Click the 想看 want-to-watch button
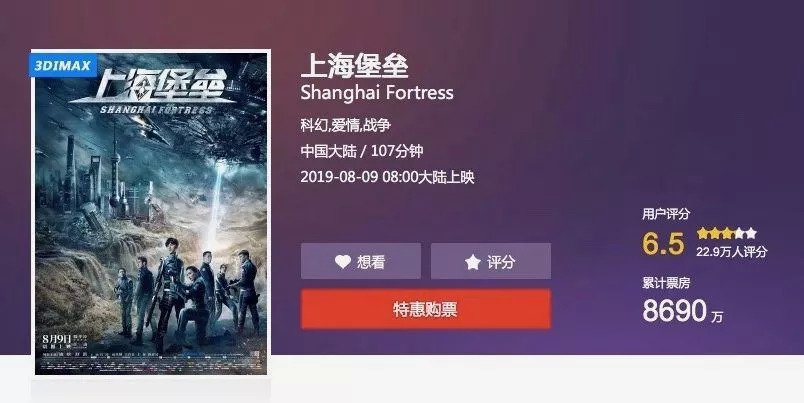804x403 pixels. point(361,261)
